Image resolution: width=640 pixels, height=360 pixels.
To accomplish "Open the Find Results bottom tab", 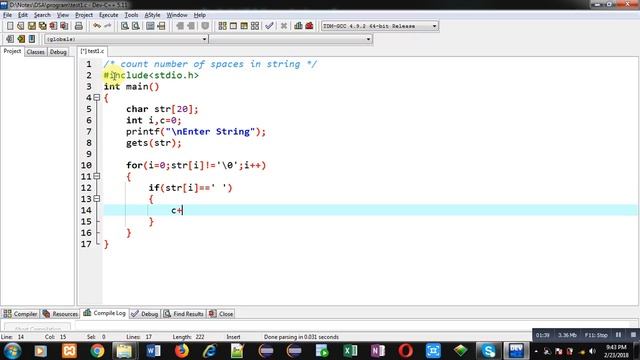I will 184,314.
